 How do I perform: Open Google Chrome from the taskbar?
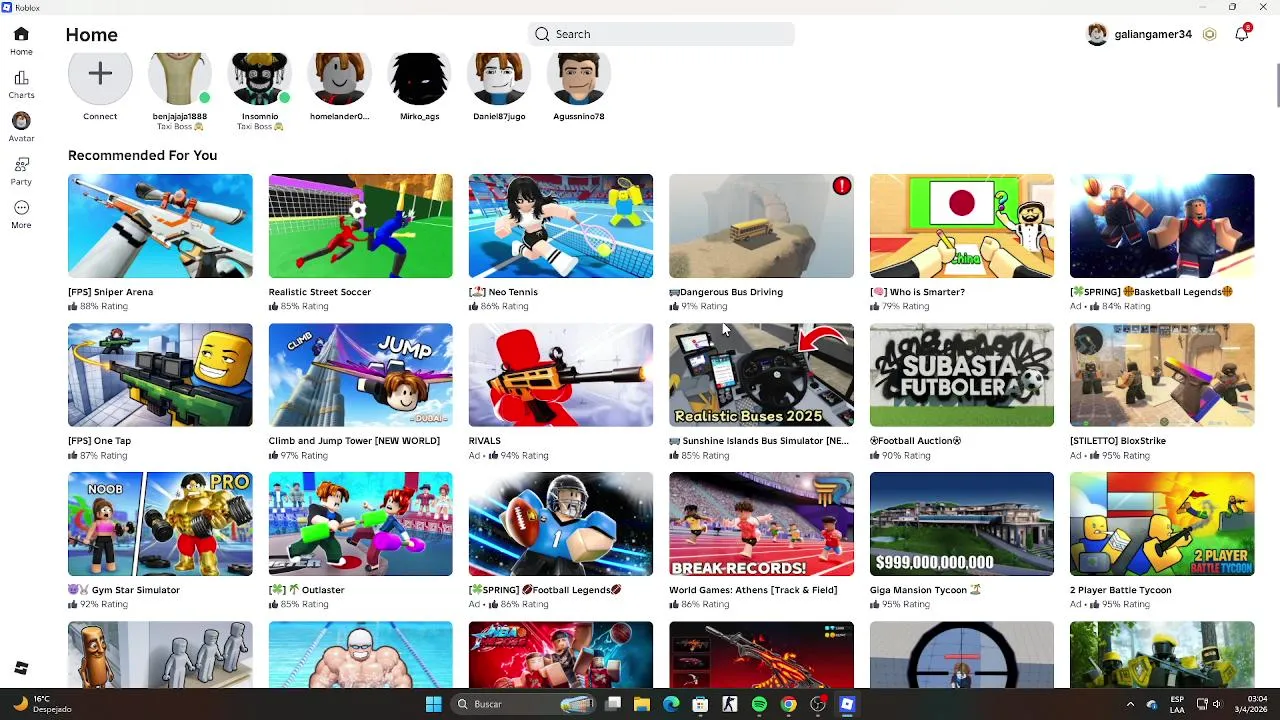pyautogui.click(x=788, y=704)
